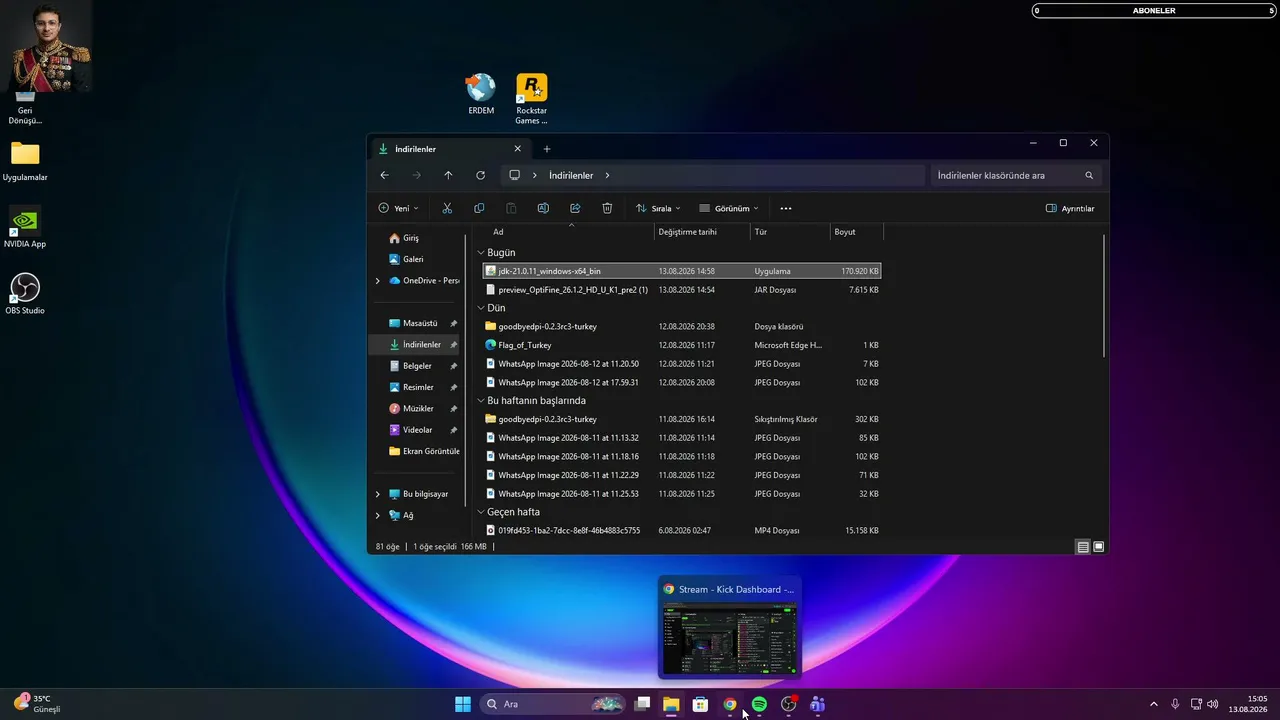Expand the Ağ network node
Screen dimensions: 1280x720
(x=377, y=515)
